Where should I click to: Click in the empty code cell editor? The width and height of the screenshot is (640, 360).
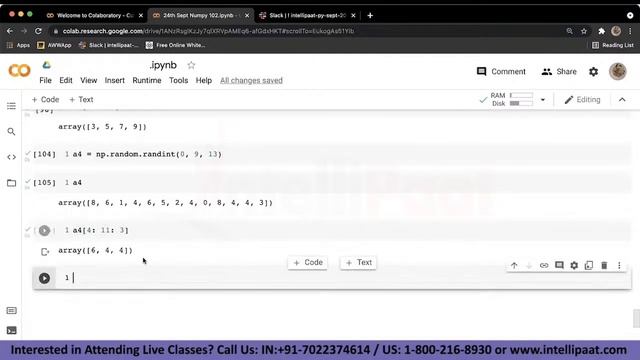[347, 278]
